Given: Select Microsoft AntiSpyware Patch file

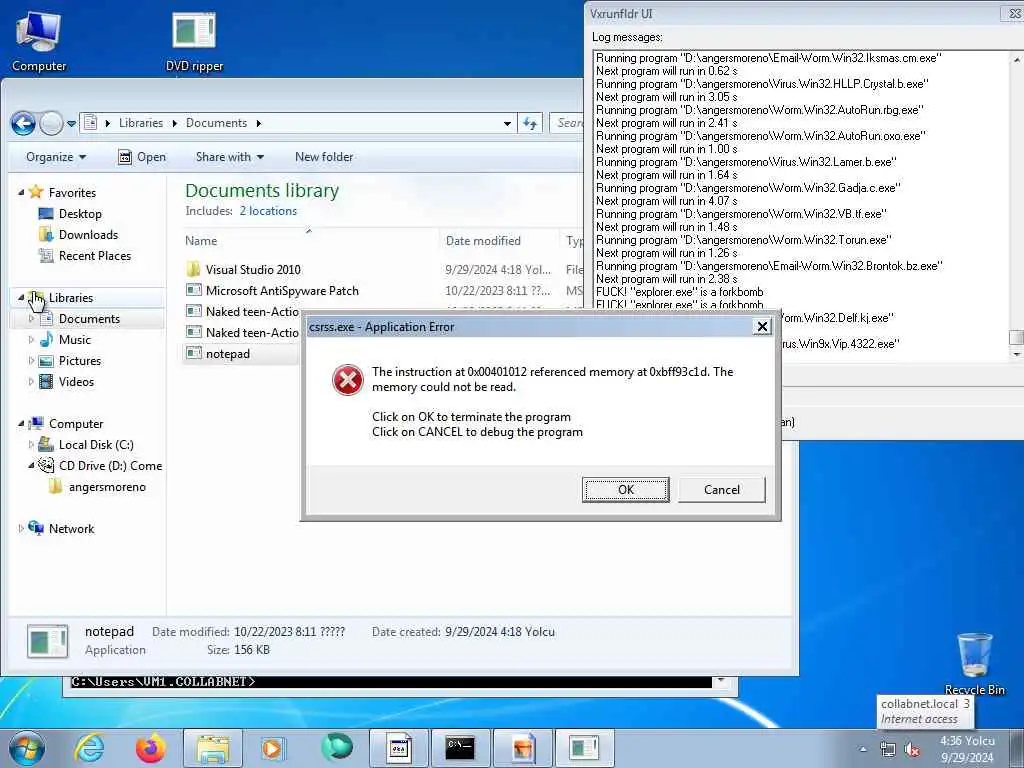Looking at the screenshot, I should pyautogui.click(x=282, y=291).
